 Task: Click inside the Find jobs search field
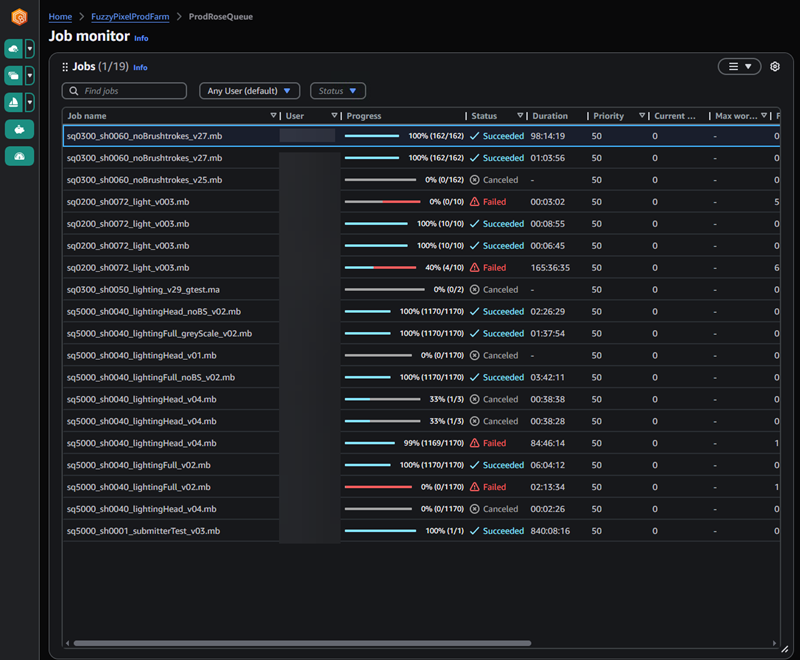pyautogui.click(x=130, y=90)
